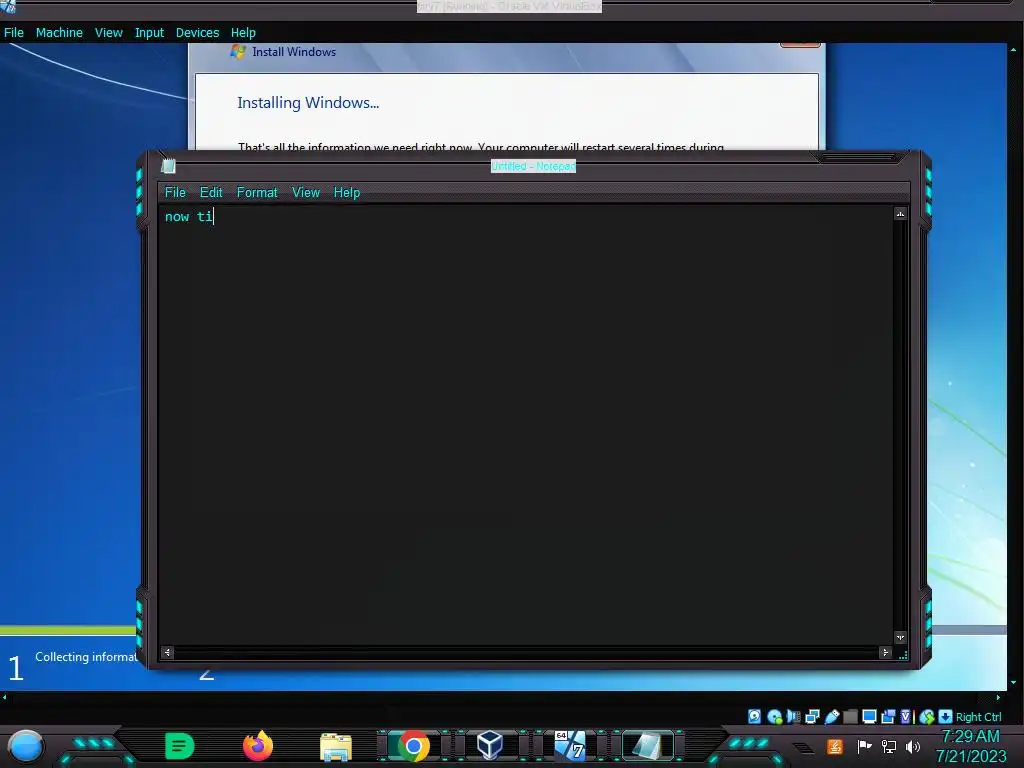Viewport: 1024px width, 768px height.
Task: Click the Right Ctrl host key label
Action: (x=978, y=717)
